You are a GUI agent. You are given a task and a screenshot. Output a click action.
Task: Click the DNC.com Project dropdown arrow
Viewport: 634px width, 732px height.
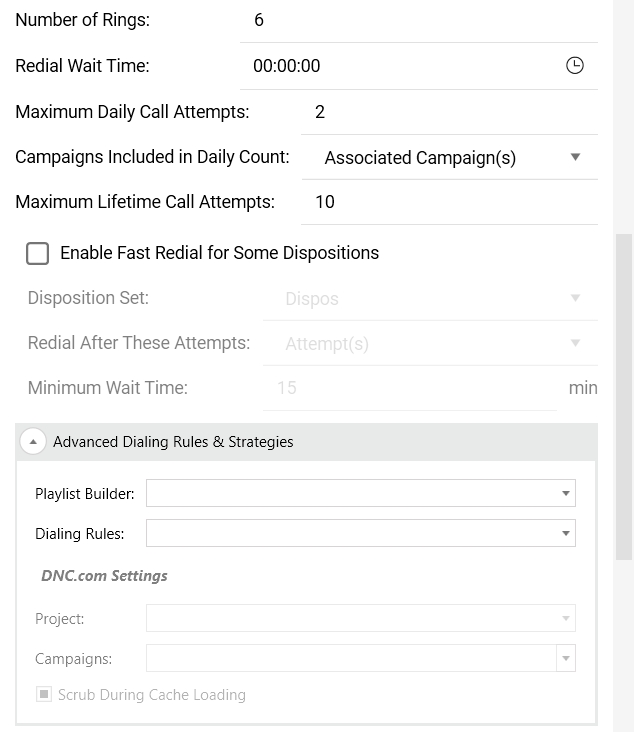click(566, 619)
